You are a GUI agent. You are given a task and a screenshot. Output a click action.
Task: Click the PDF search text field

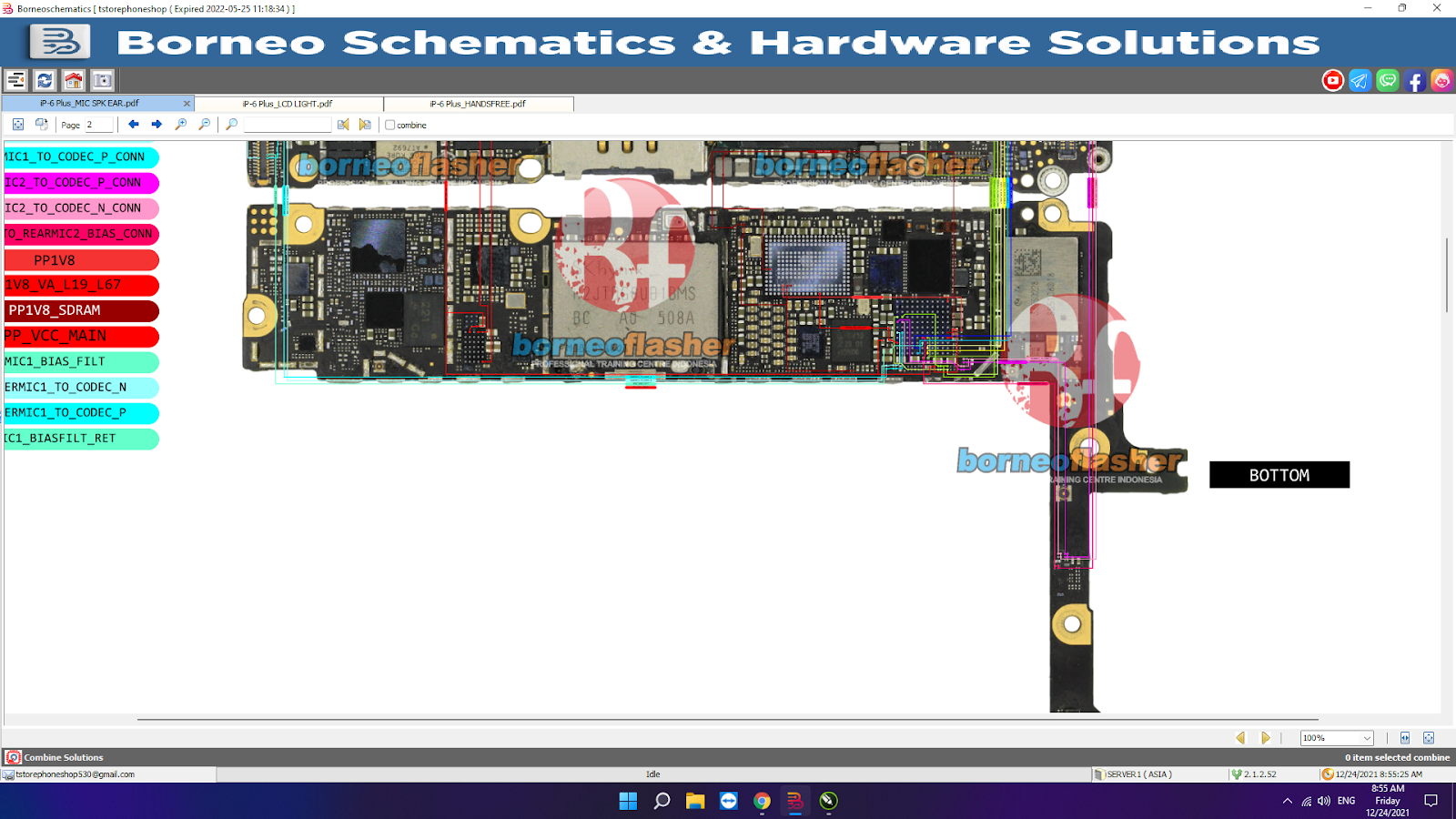tap(288, 125)
